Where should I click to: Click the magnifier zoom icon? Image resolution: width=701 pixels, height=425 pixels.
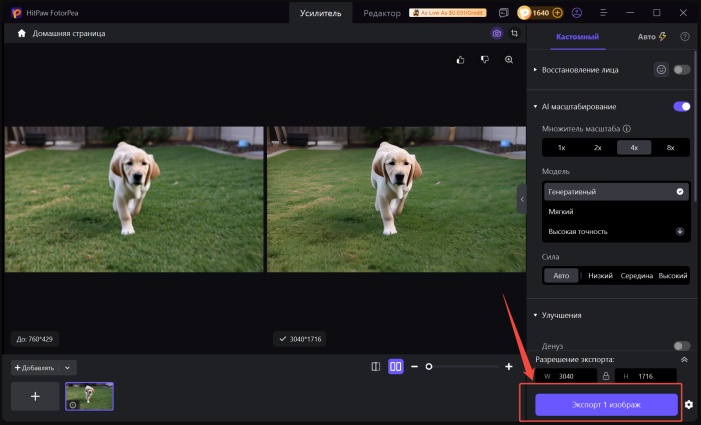(x=509, y=60)
